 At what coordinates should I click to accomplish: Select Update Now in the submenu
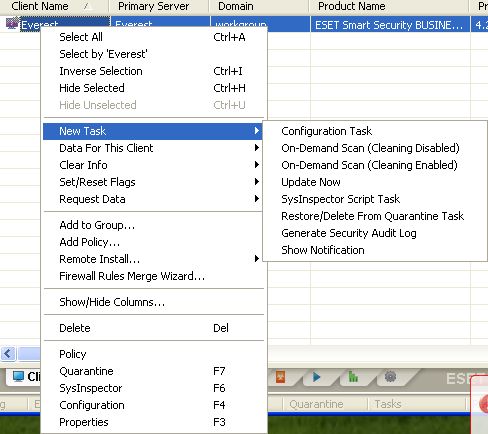tap(311, 182)
